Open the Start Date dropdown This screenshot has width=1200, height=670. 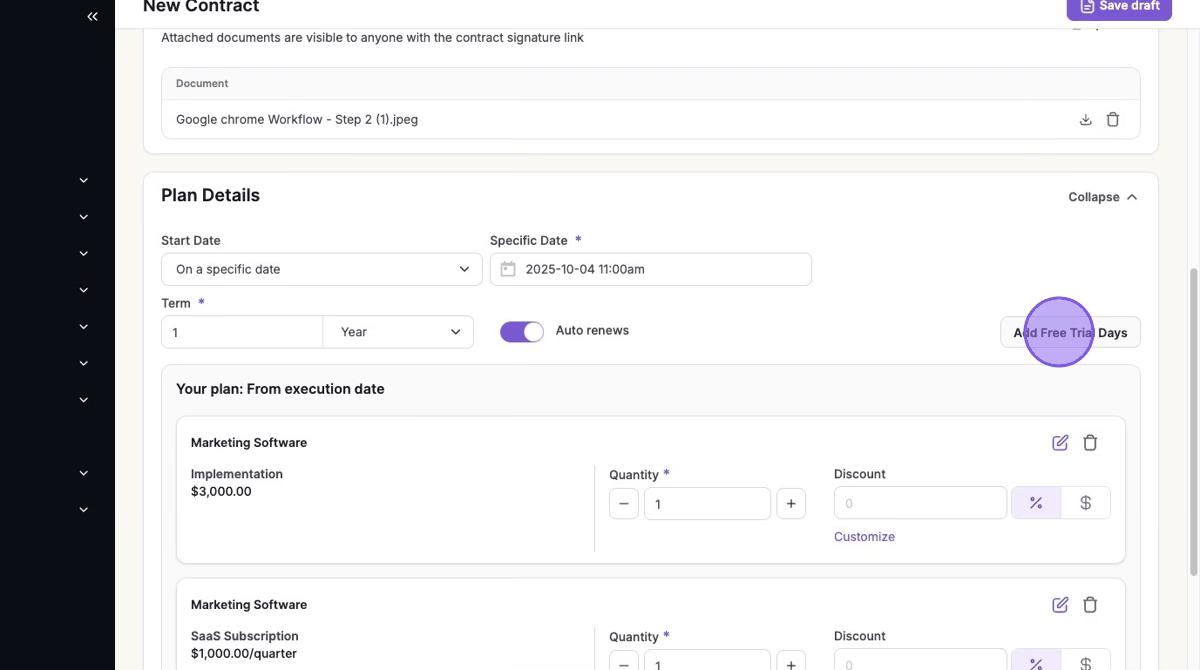(x=321, y=269)
